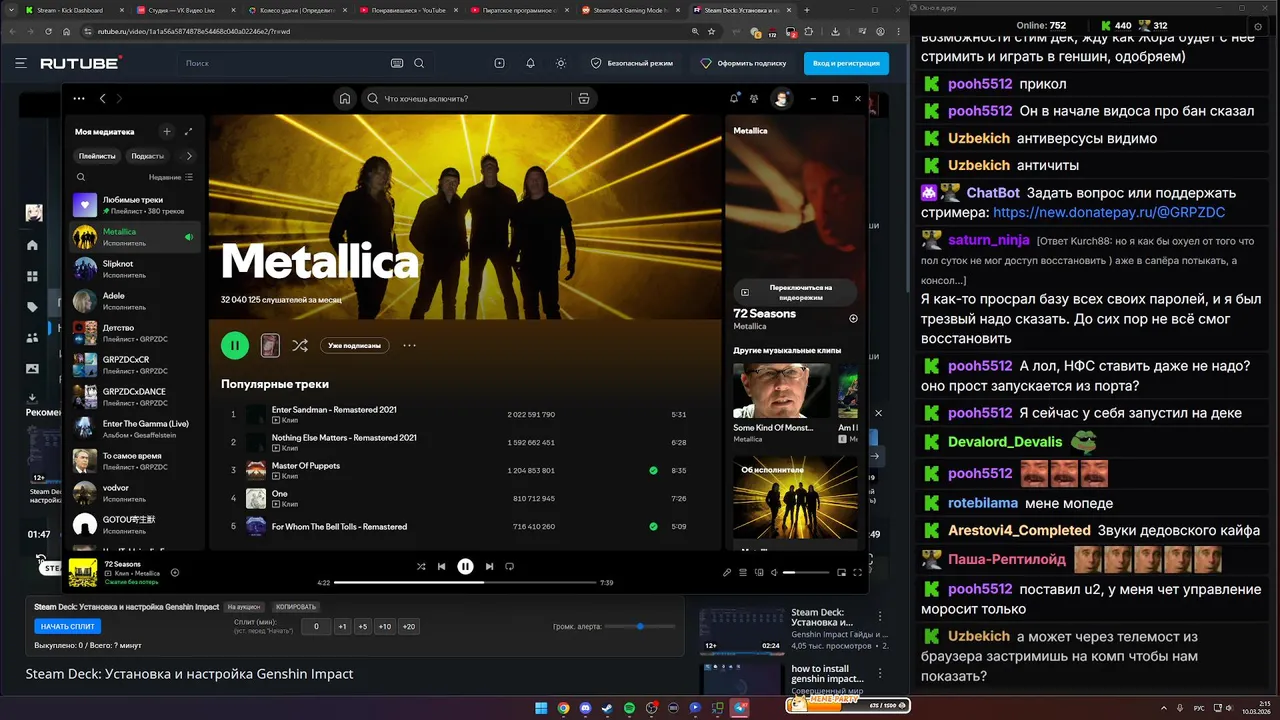Adjust Spotify volume slider
This screenshot has height=720, width=1280.
[806, 572]
